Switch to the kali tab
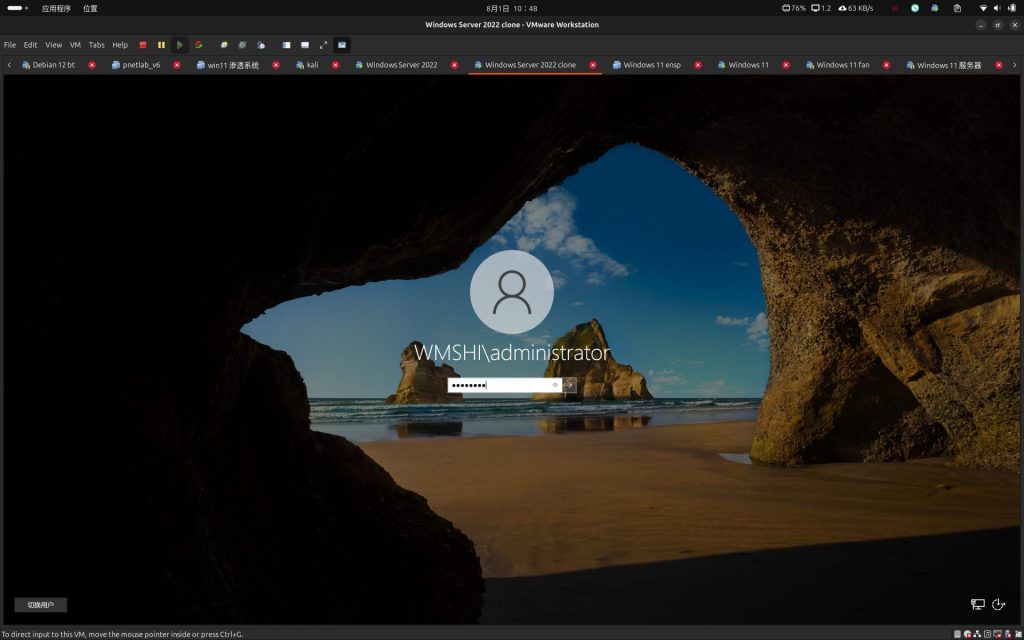Image resolution: width=1024 pixels, height=640 pixels. tap(312, 65)
